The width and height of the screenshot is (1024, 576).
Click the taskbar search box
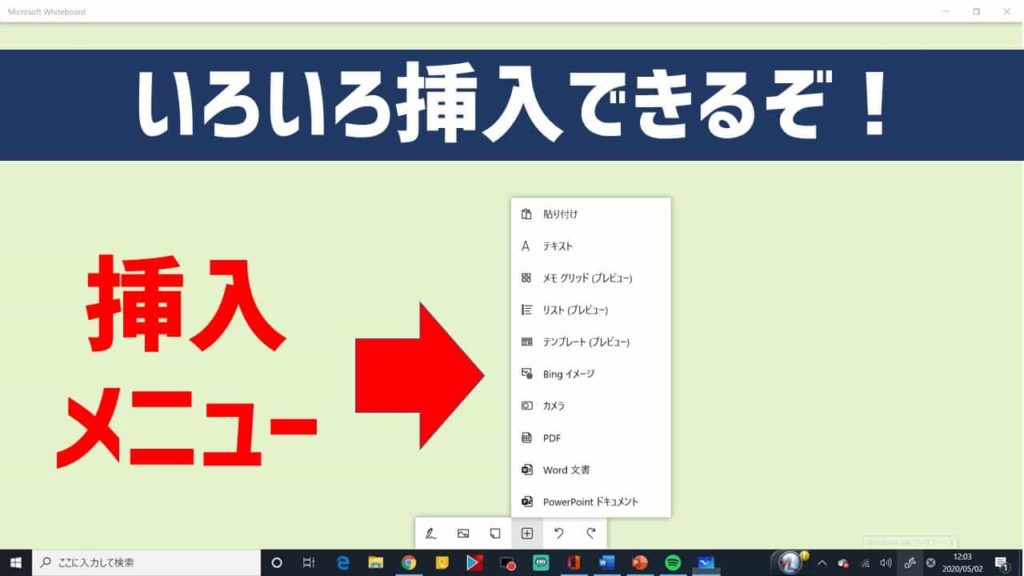pyautogui.click(x=146, y=562)
